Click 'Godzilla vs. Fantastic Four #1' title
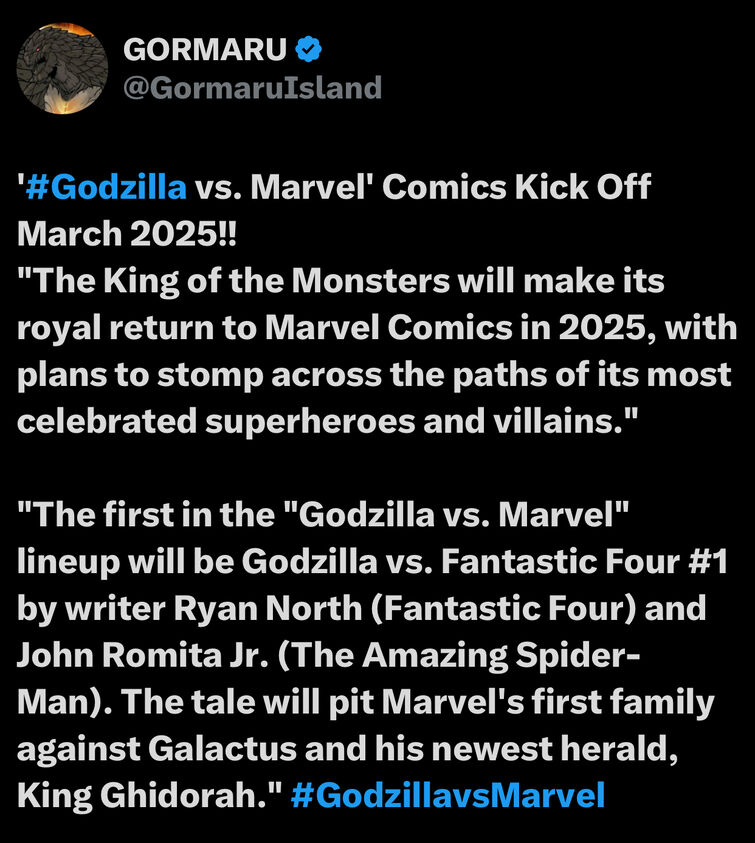Image resolution: width=755 pixels, height=843 pixels. (485, 561)
